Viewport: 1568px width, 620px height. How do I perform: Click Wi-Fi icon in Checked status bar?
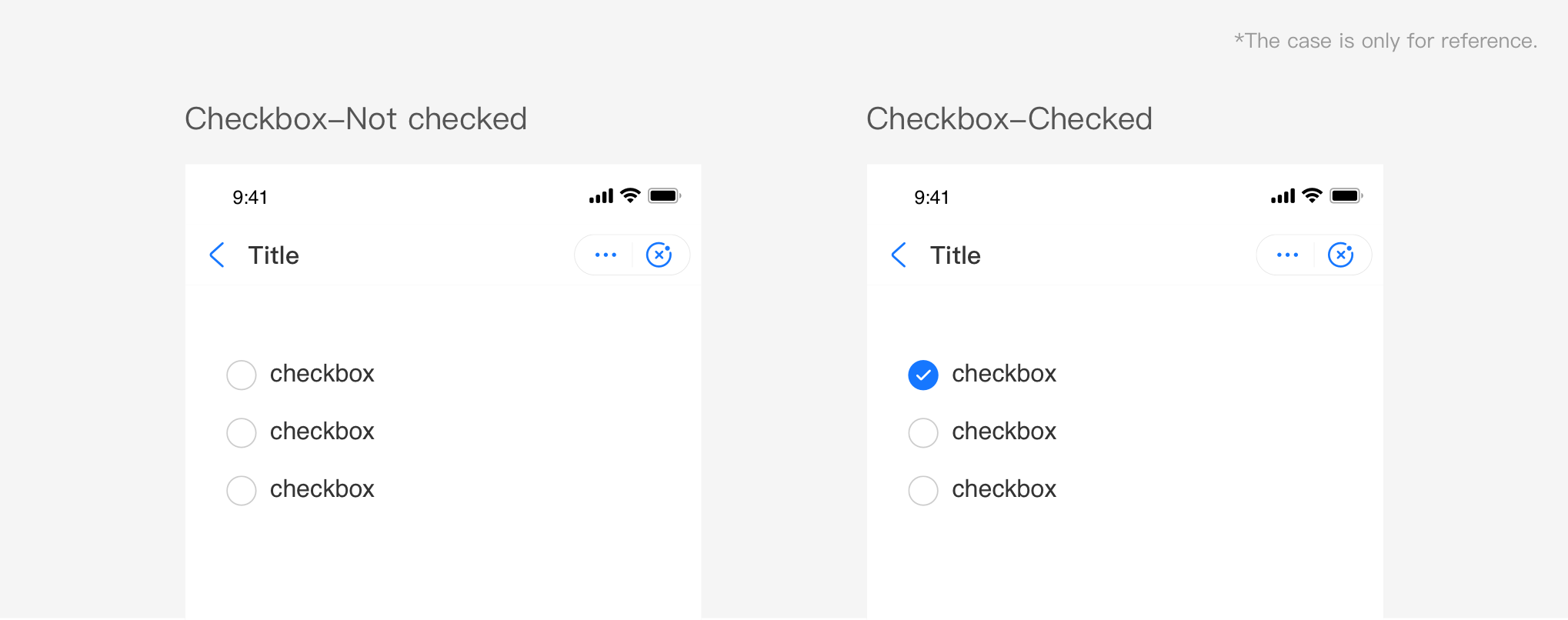tap(1312, 195)
